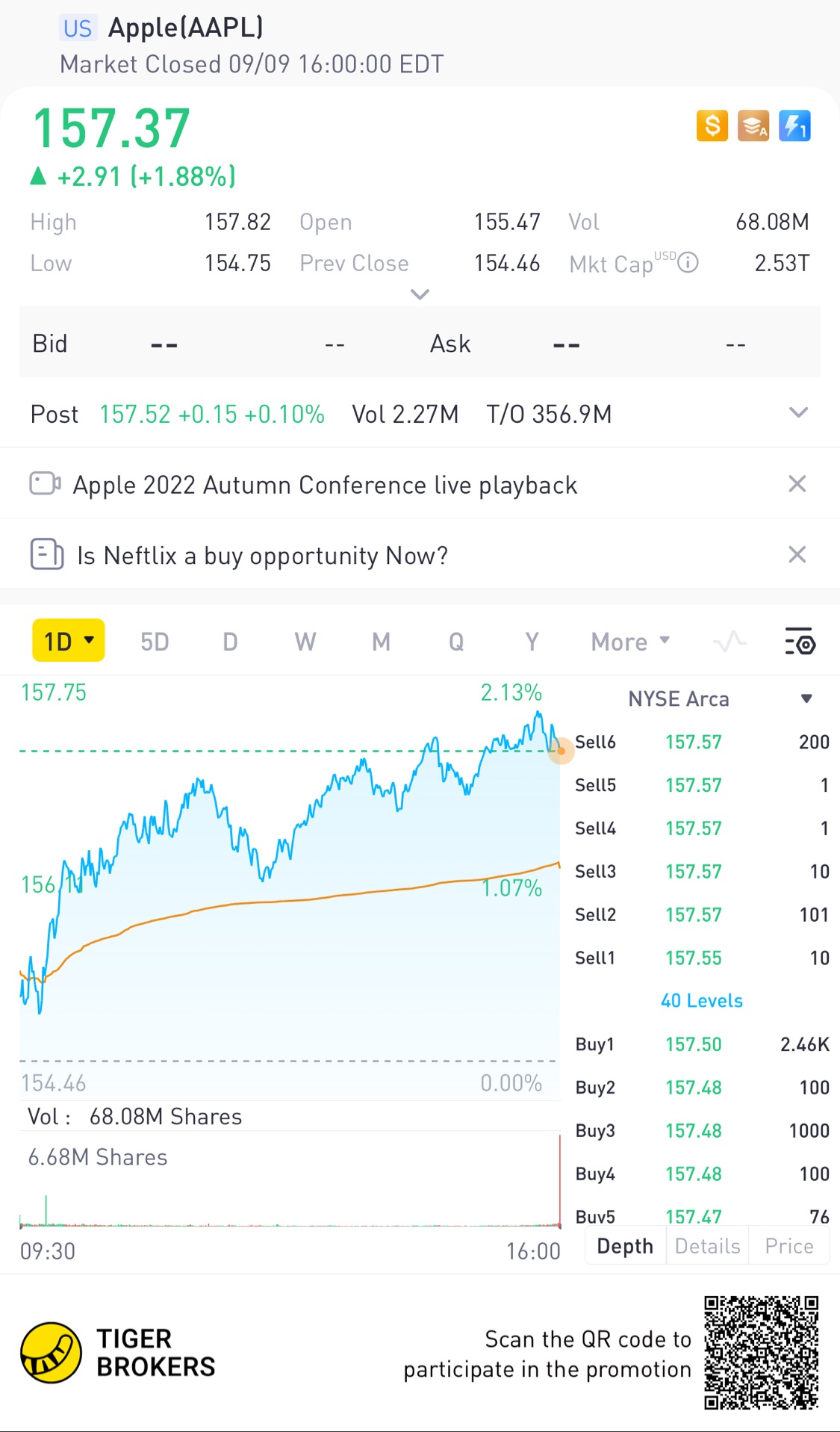Expand more quote details chevron
The image size is (840, 1432).
420,294
